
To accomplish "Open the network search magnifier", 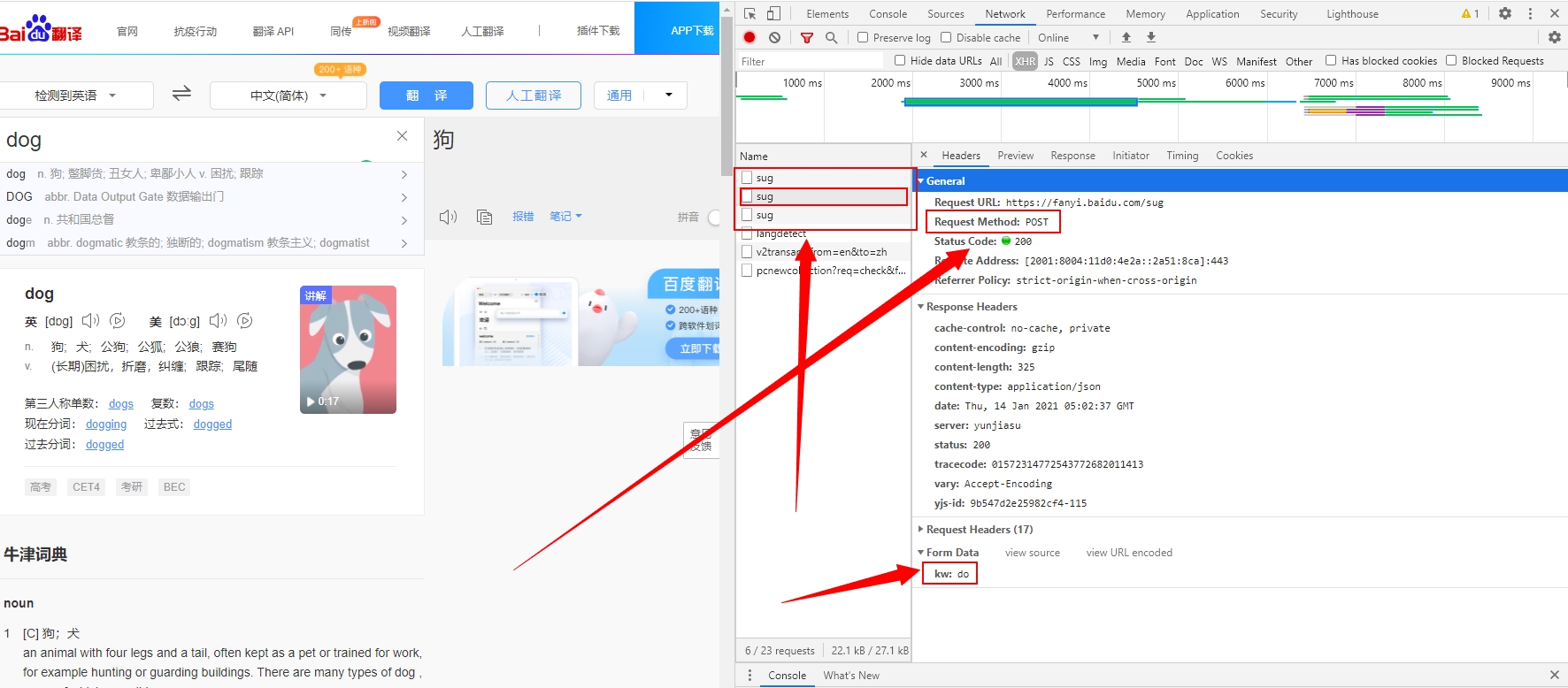I will 831,37.
